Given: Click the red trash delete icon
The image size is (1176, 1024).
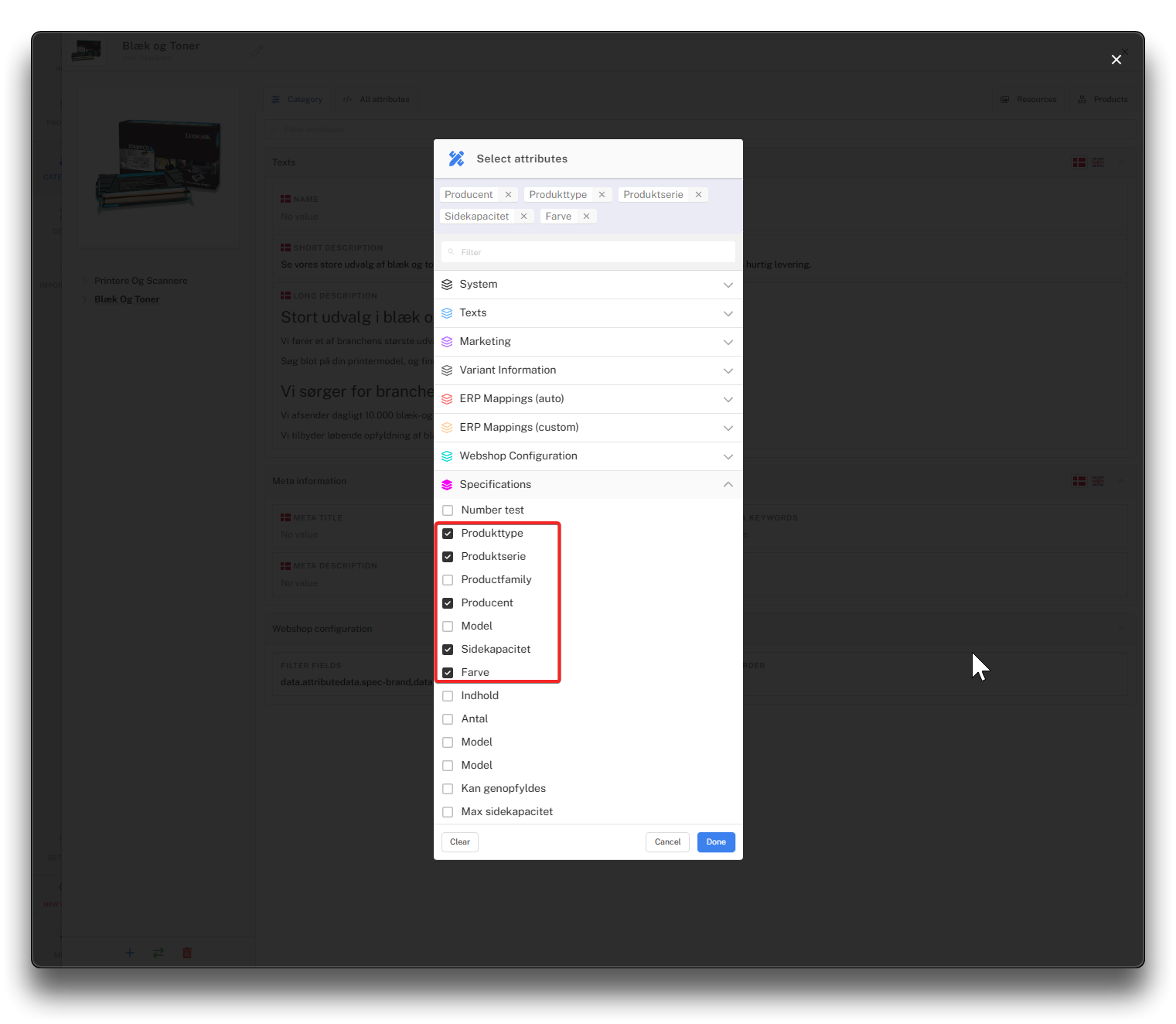Looking at the screenshot, I should click(x=187, y=953).
